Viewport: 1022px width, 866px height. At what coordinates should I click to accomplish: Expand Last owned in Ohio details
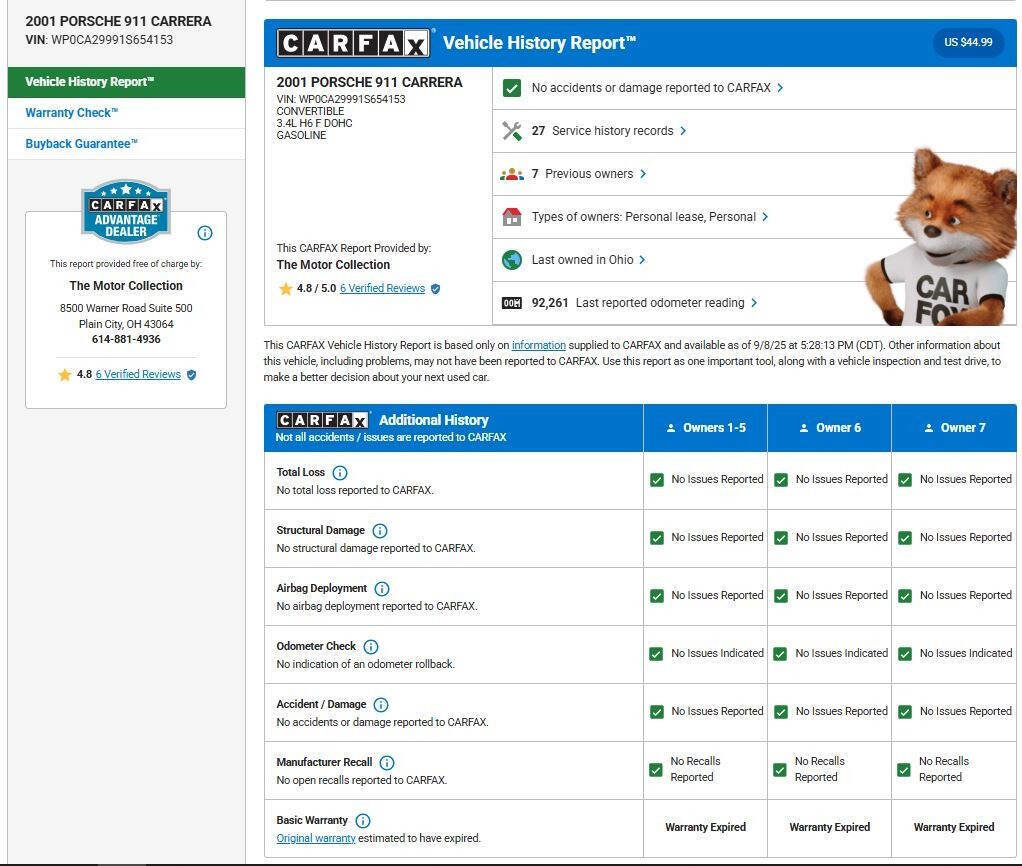click(x=588, y=260)
